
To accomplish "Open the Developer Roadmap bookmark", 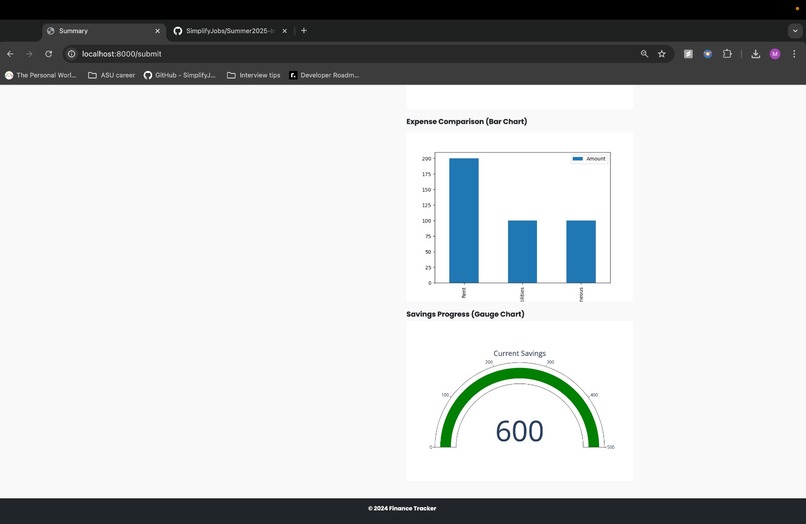I will click(x=324, y=75).
